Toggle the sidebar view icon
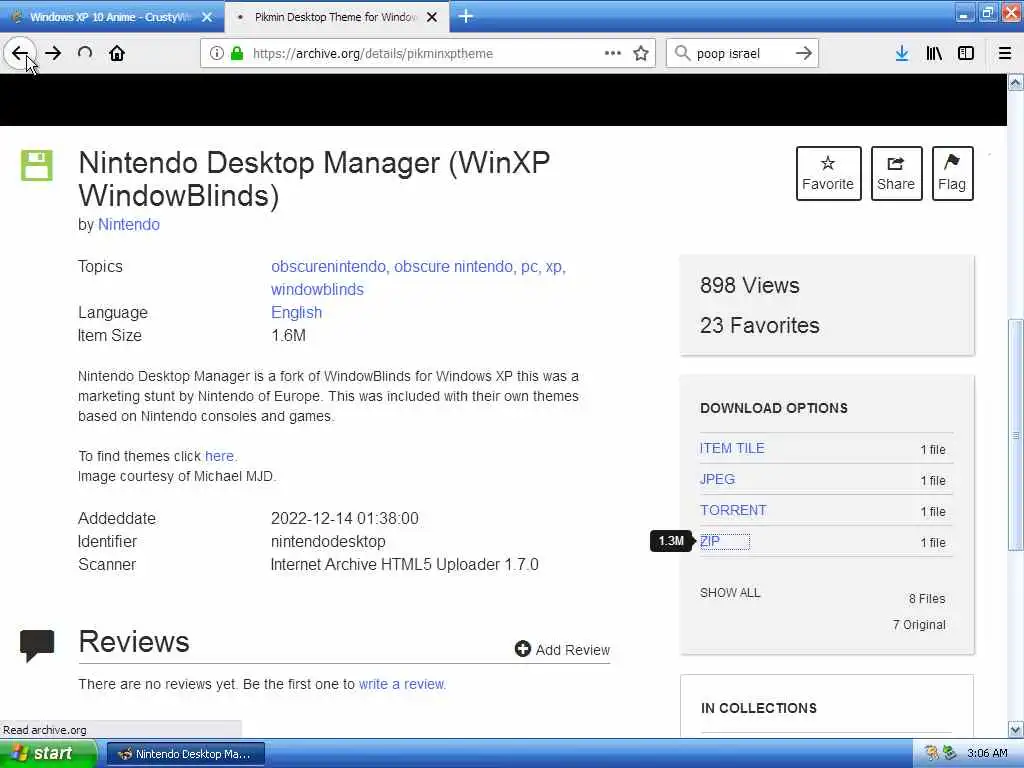This screenshot has height=768, width=1024. pyautogui.click(x=966, y=54)
